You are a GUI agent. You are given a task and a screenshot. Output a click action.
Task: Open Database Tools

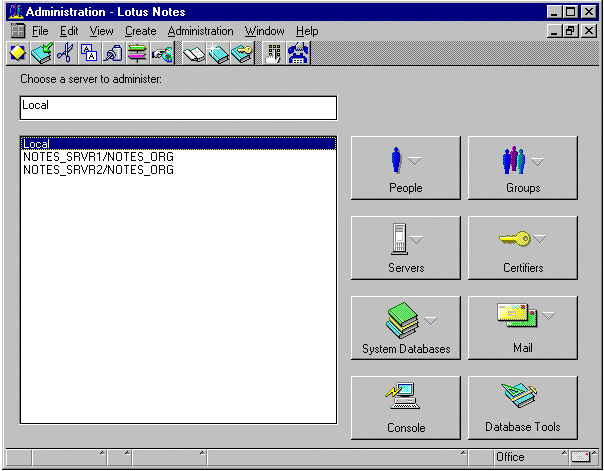coord(522,408)
